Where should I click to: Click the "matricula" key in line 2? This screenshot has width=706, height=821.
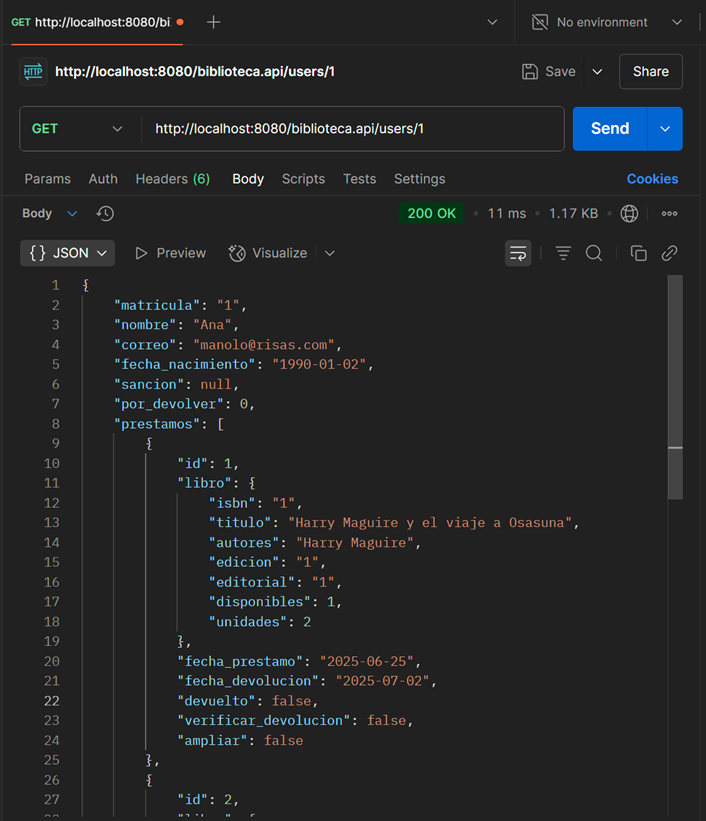point(157,305)
